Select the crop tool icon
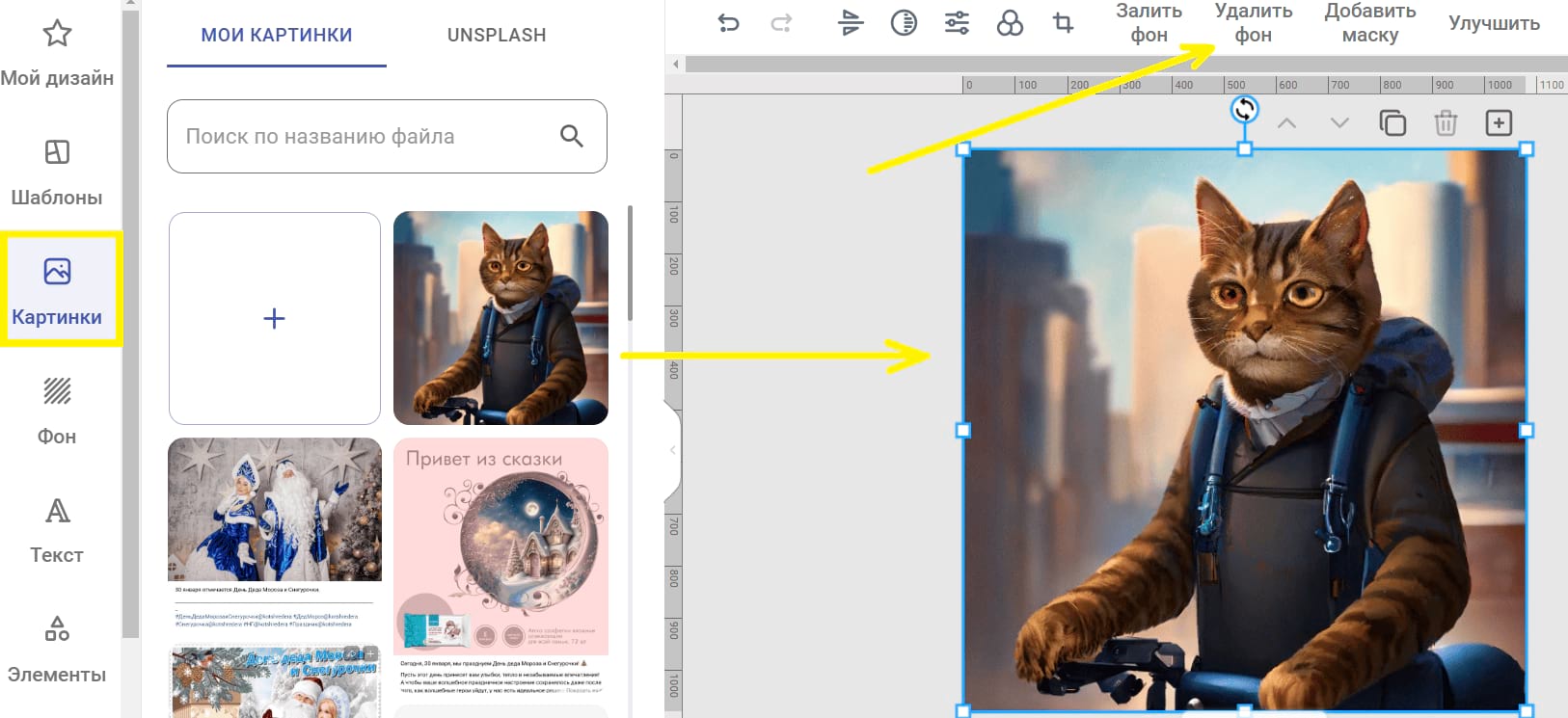The image size is (1568, 718). [x=1063, y=22]
